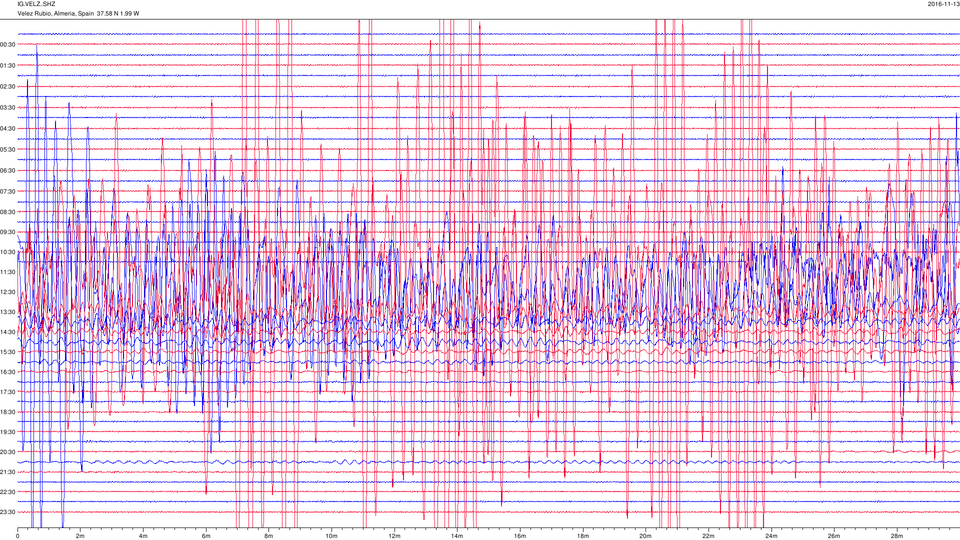Select the 17:30 time label
The height and width of the screenshot is (540, 960).
[x=7, y=392]
